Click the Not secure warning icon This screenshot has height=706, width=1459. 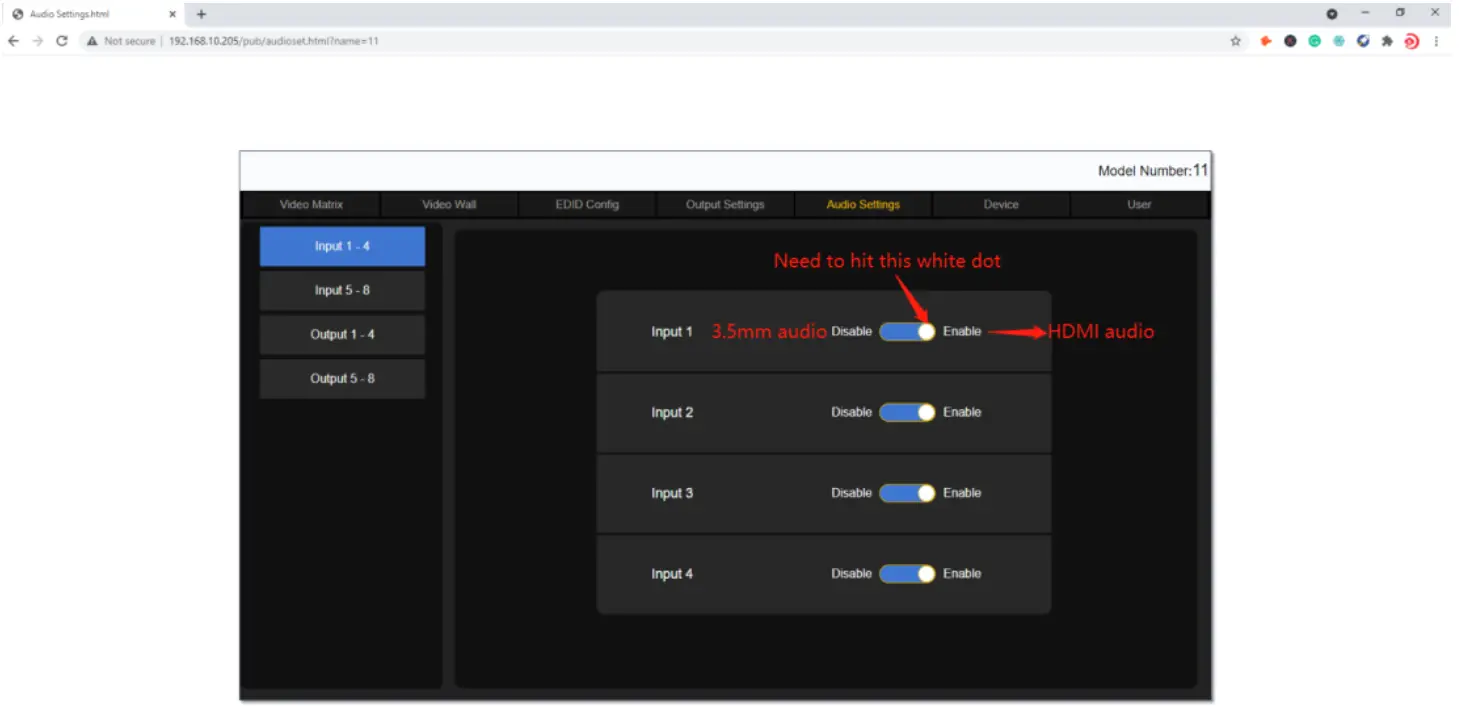pos(92,41)
